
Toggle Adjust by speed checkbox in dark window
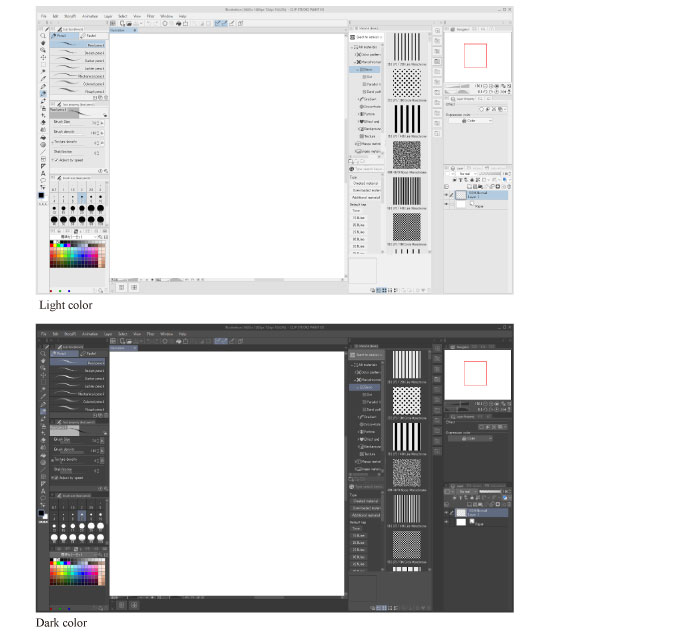point(56,478)
